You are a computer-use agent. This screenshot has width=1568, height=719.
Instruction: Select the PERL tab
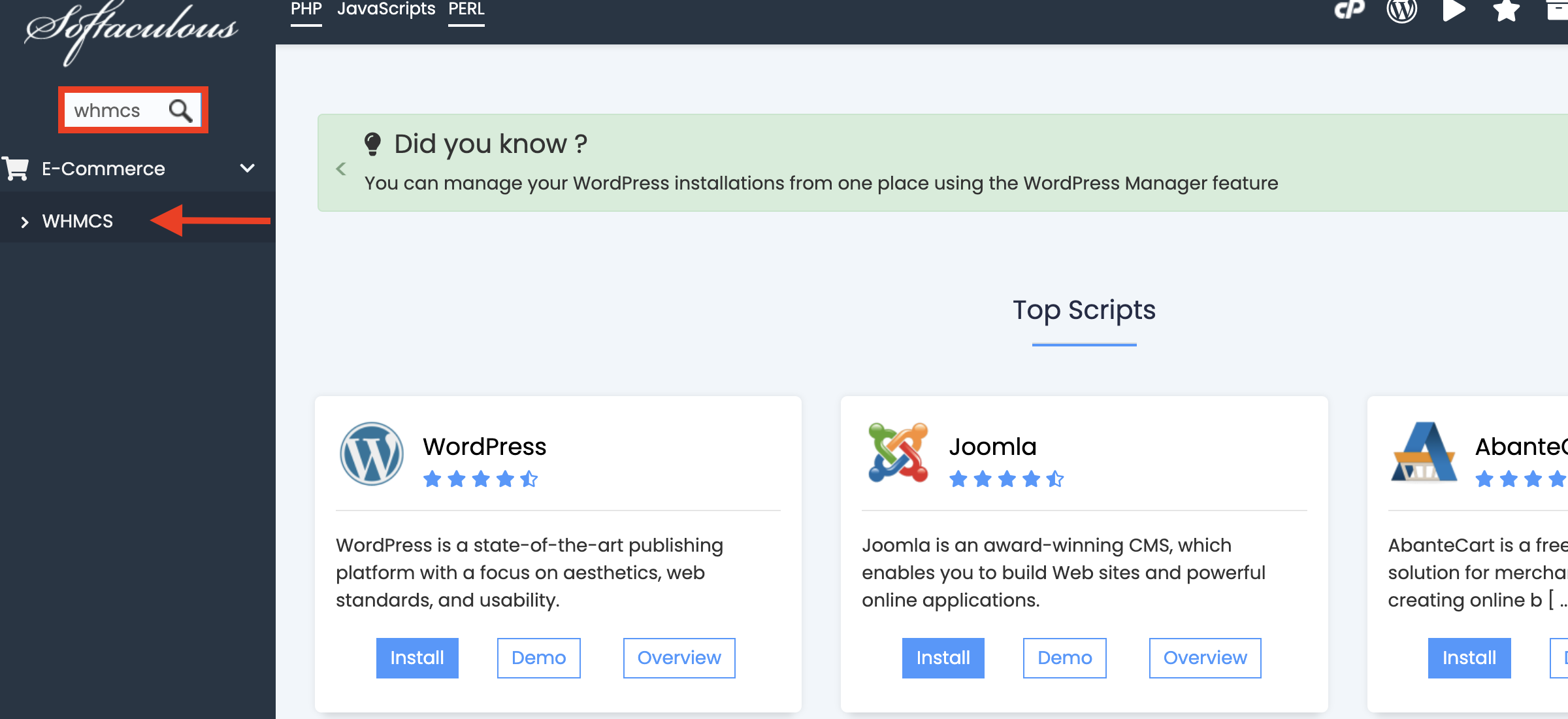[x=466, y=9]
